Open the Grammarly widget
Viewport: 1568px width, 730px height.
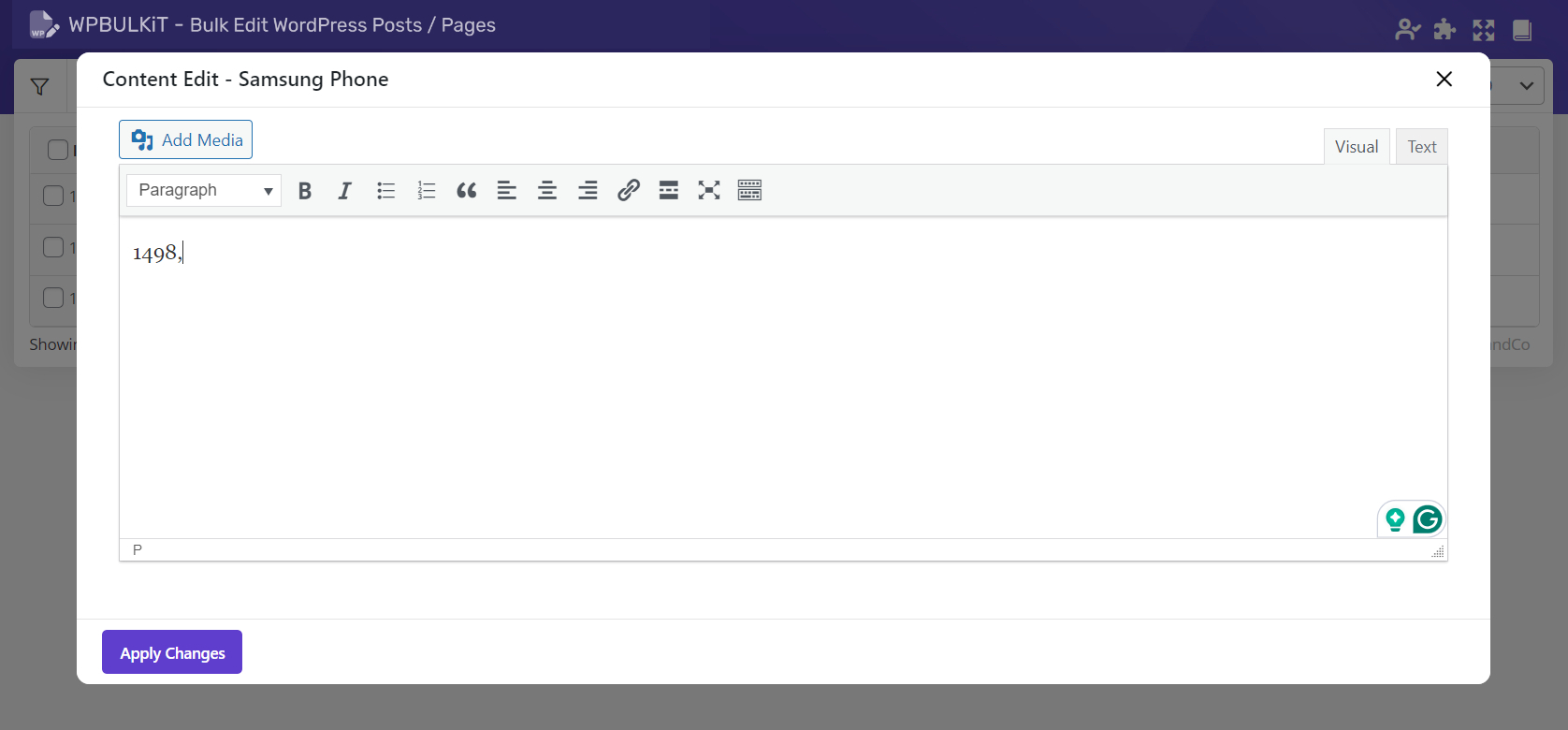(x=1427, y=519)
